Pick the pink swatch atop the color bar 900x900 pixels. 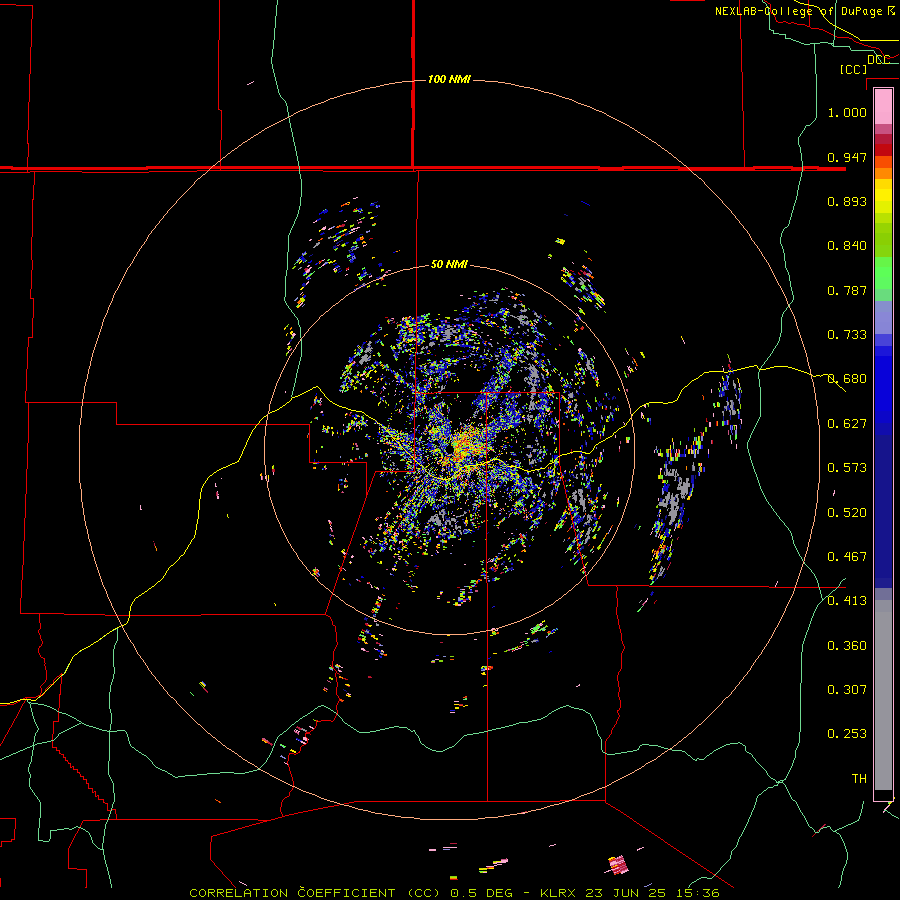(x=883, y=107)
